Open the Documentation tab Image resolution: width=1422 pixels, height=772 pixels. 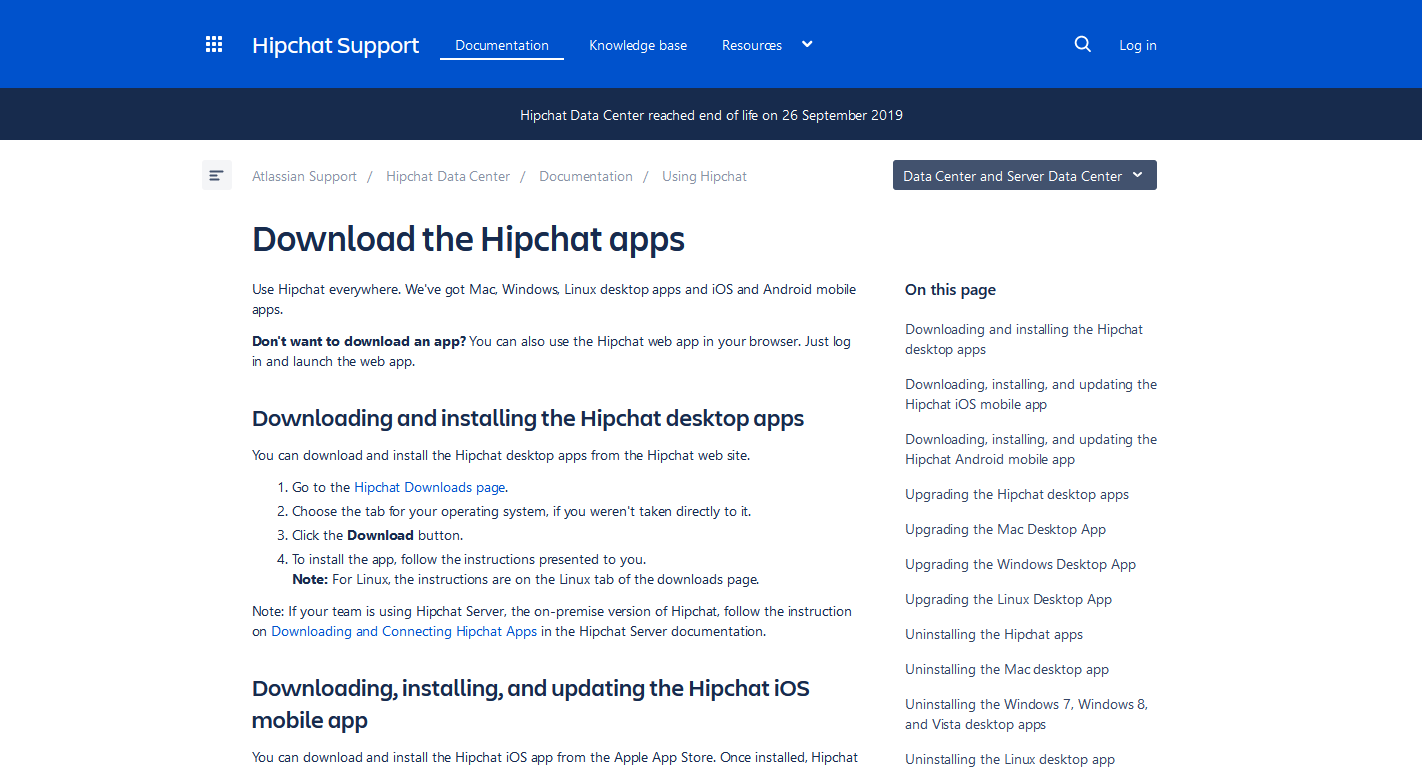502,45
